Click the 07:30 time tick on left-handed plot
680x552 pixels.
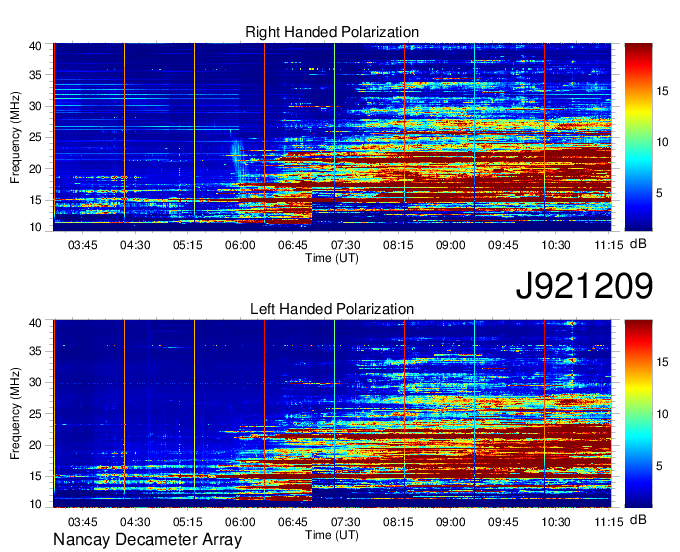click(346, 521)
